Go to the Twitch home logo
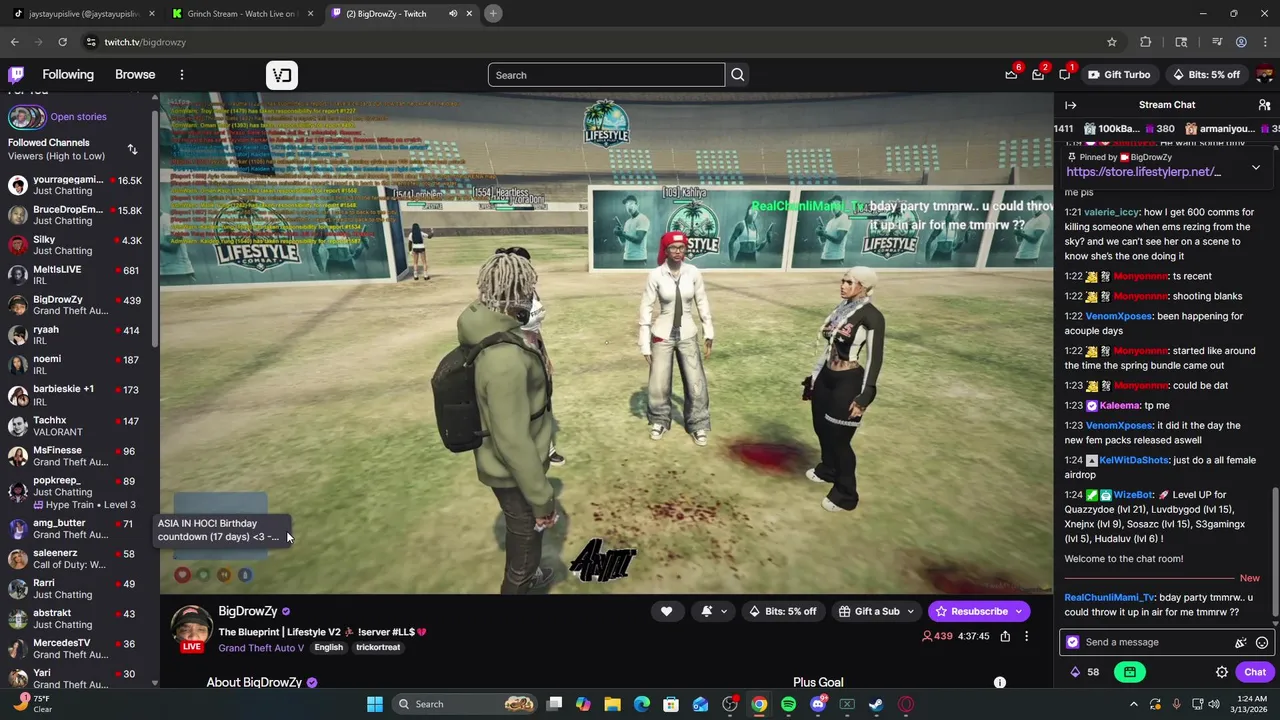1280x720 pixels. pos(16,75)
